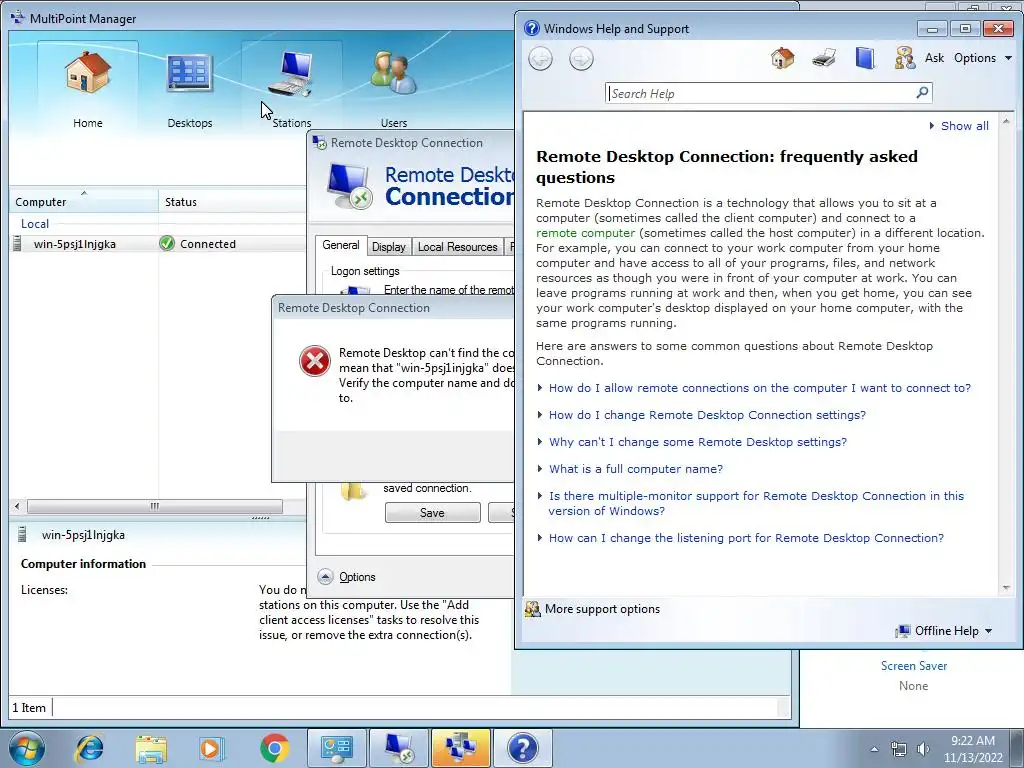Image resolution: width=1024 pixels, height=768 pixels.
Task: Click the Help question-mark title icon
Action: [x=532, y=28]
